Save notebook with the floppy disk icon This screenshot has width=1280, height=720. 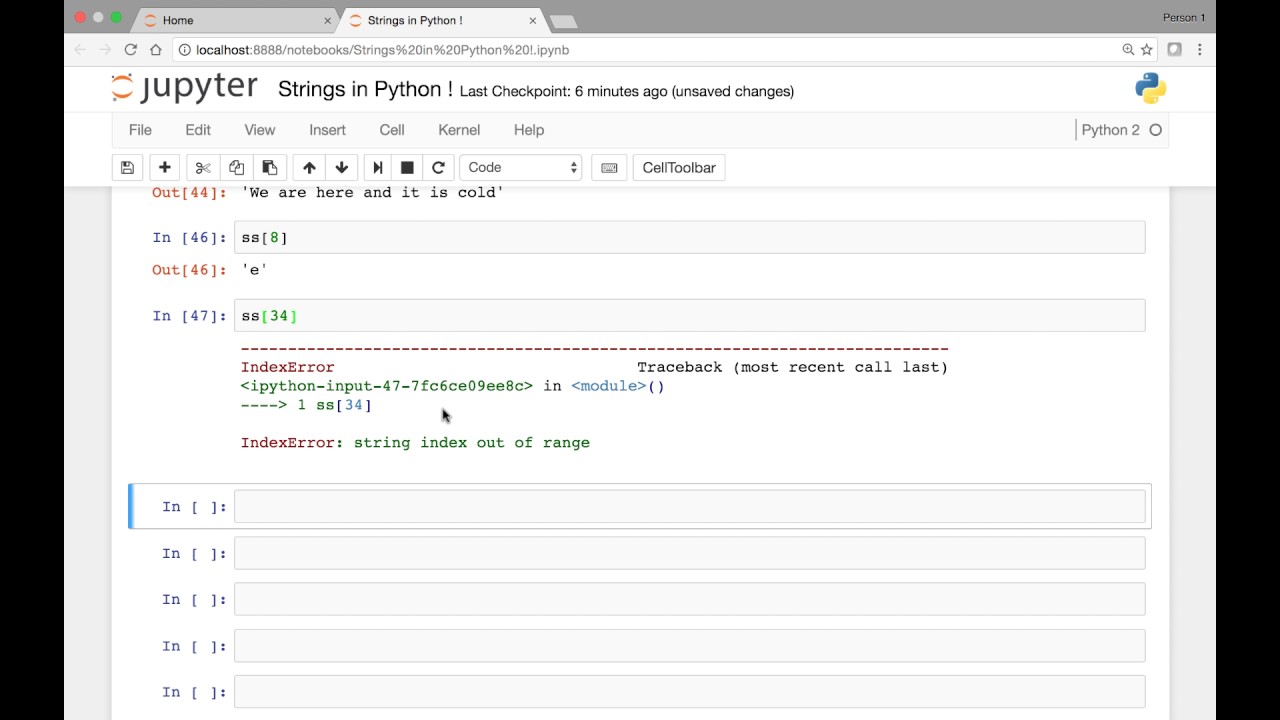(127, 168)
